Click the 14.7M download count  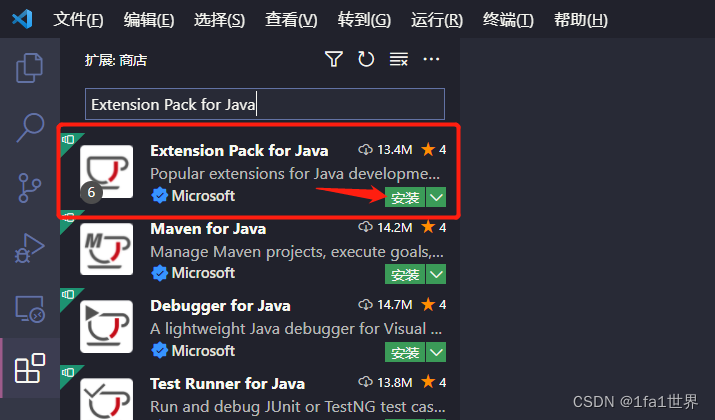click(395, 305)
